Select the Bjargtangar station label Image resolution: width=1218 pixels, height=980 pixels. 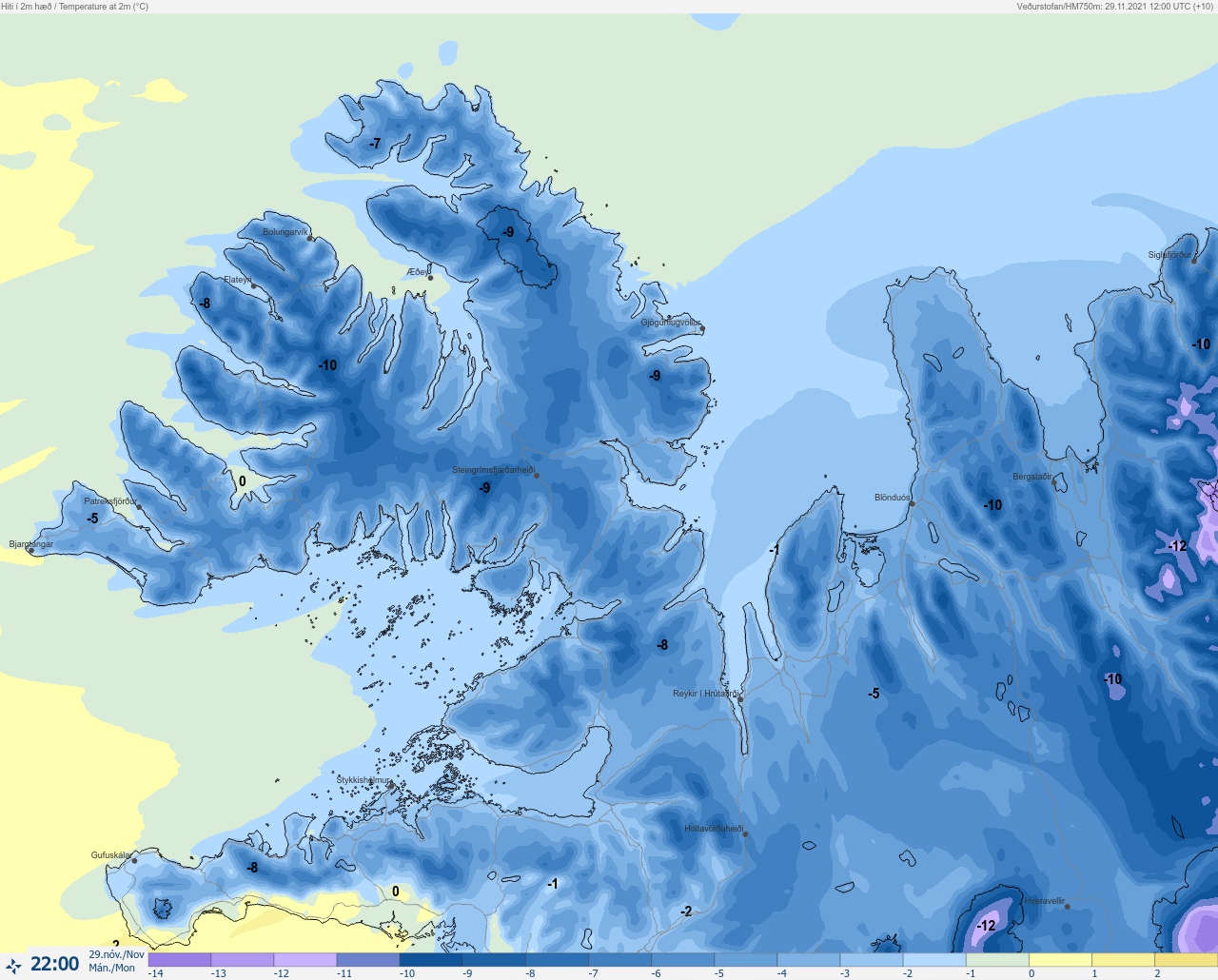point(31,545)
